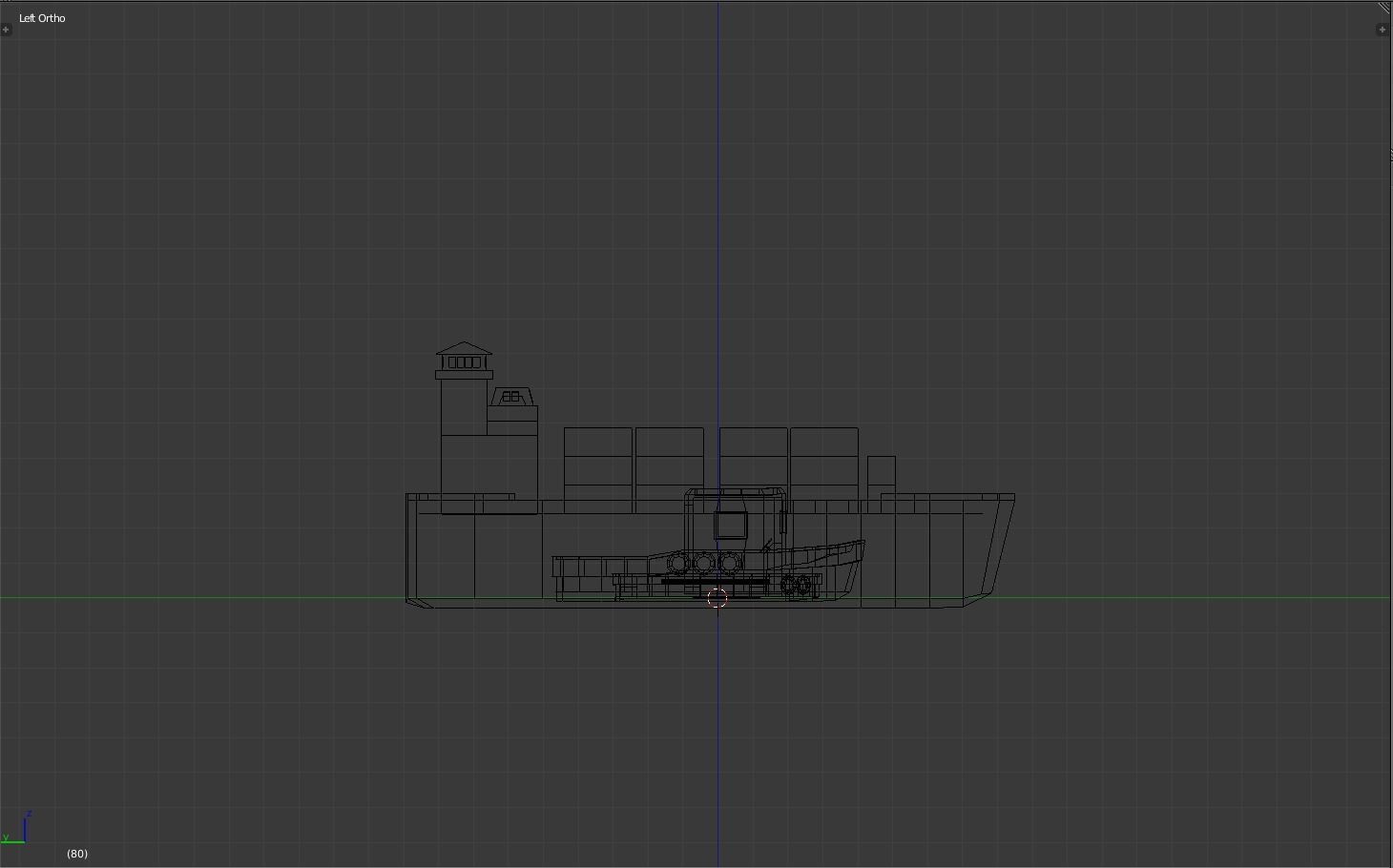Select the lighthouse tower lantern room
Viewport: 1393px width, 868px height.
click(464, 362)
